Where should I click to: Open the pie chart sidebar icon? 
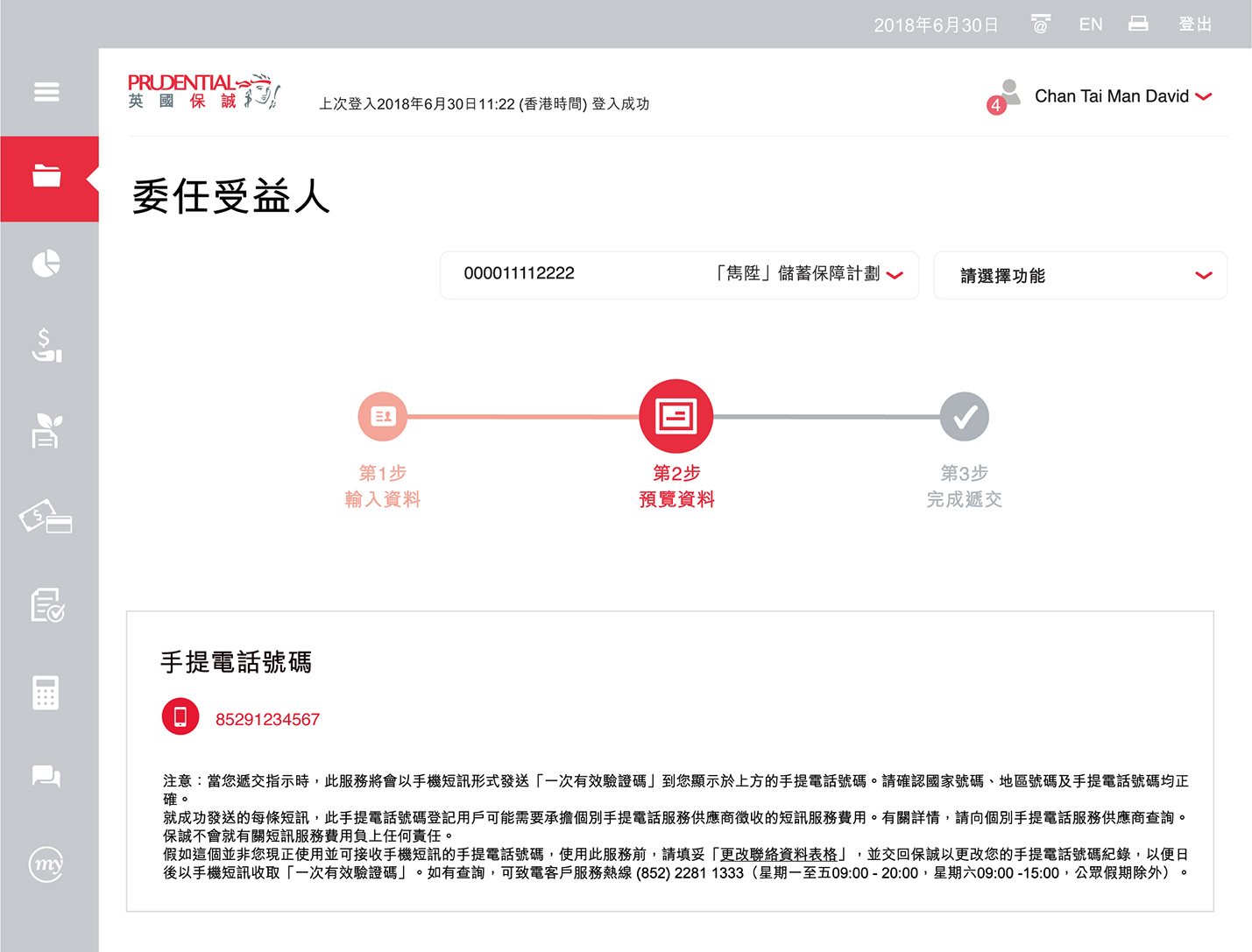(46, 264)
